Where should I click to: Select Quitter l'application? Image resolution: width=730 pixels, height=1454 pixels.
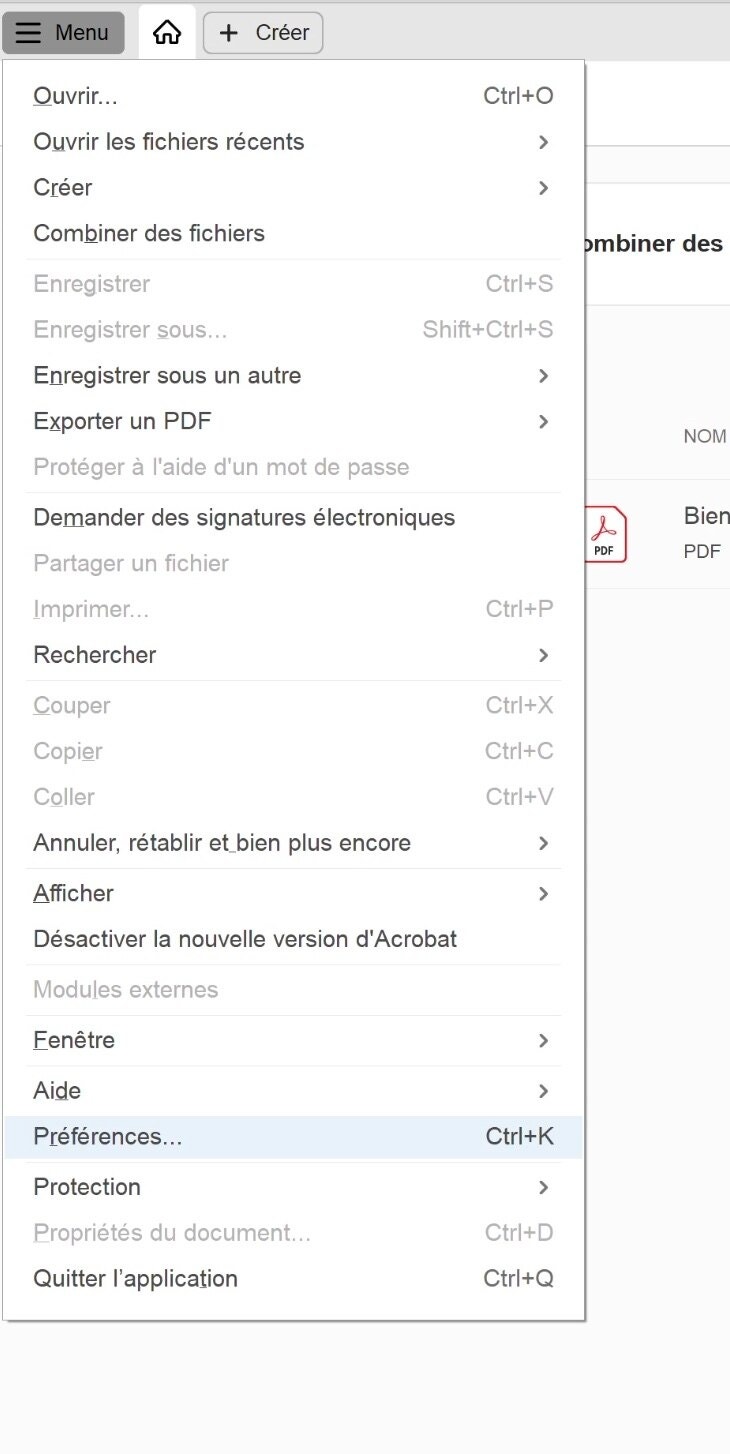(x=136, y=1279)
